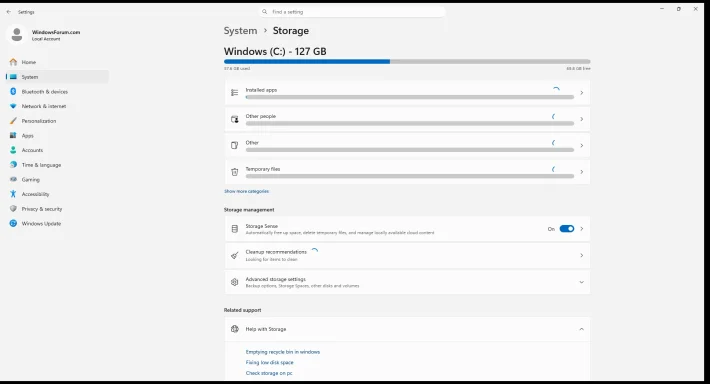Restore down the Settings window

click(x=678, y=9)
